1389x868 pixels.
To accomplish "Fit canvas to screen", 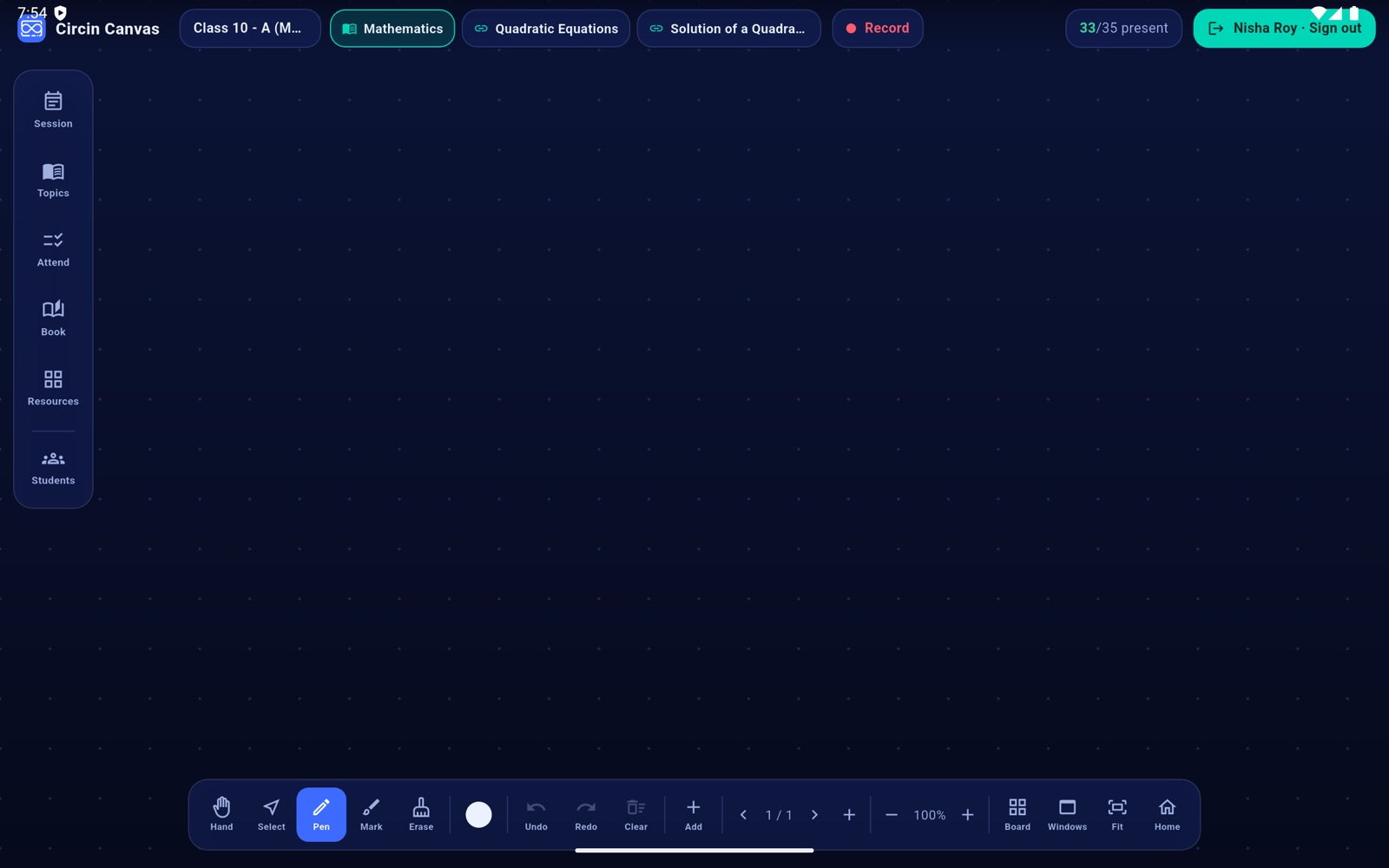I will pos(1117,814).
